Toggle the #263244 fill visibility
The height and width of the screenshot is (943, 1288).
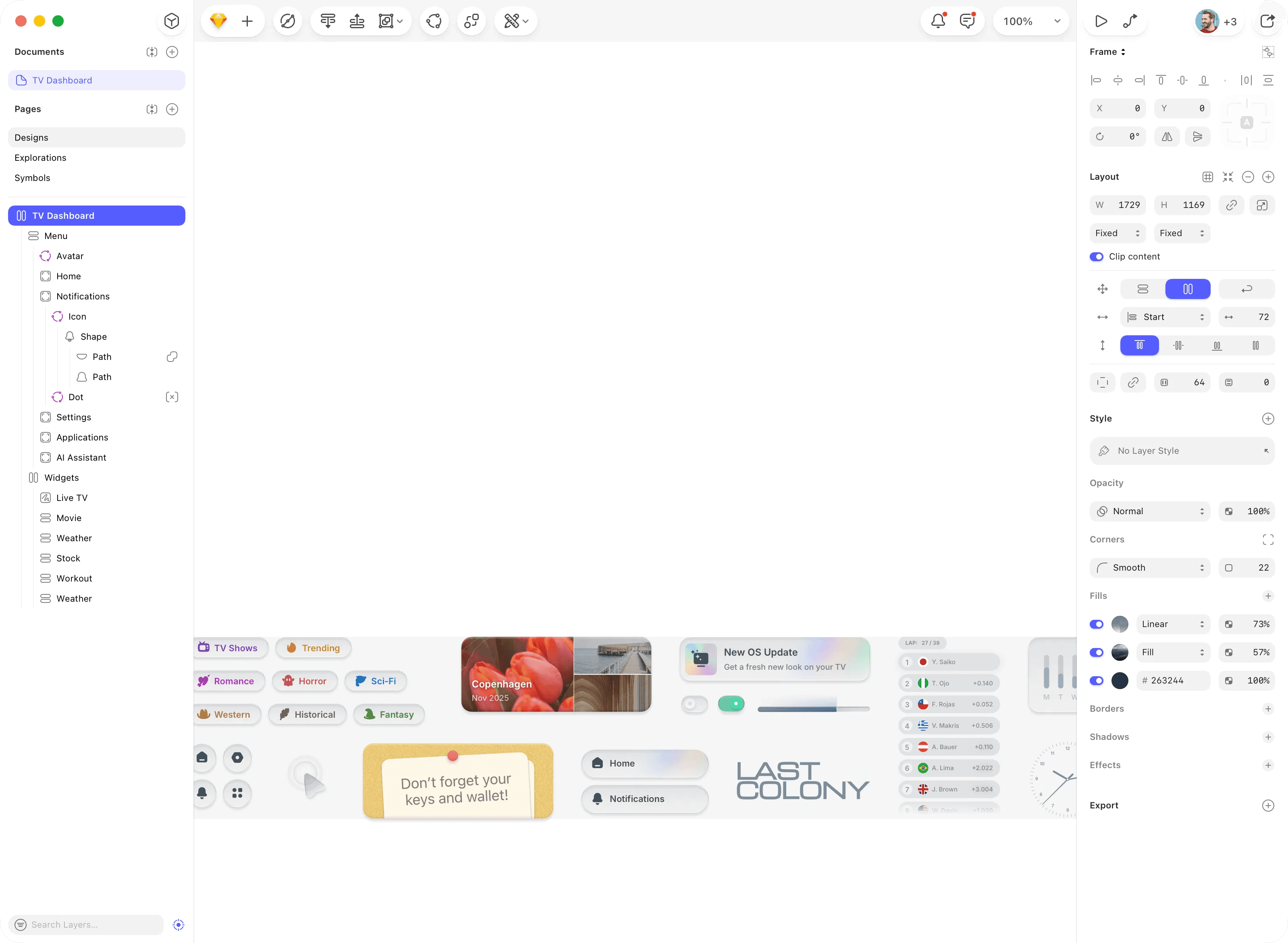pos(1096,680)
